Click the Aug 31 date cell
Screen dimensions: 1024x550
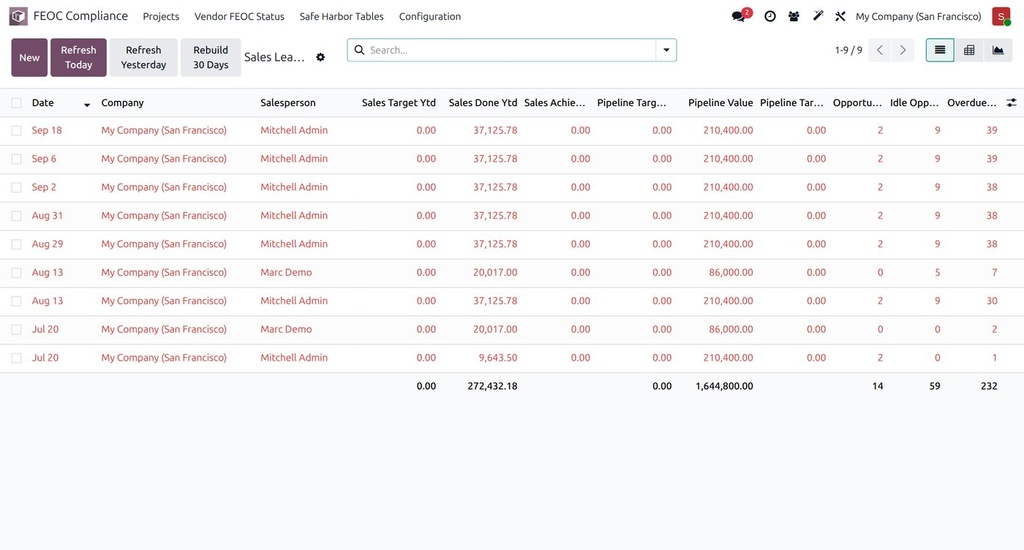tap(47, 216)
